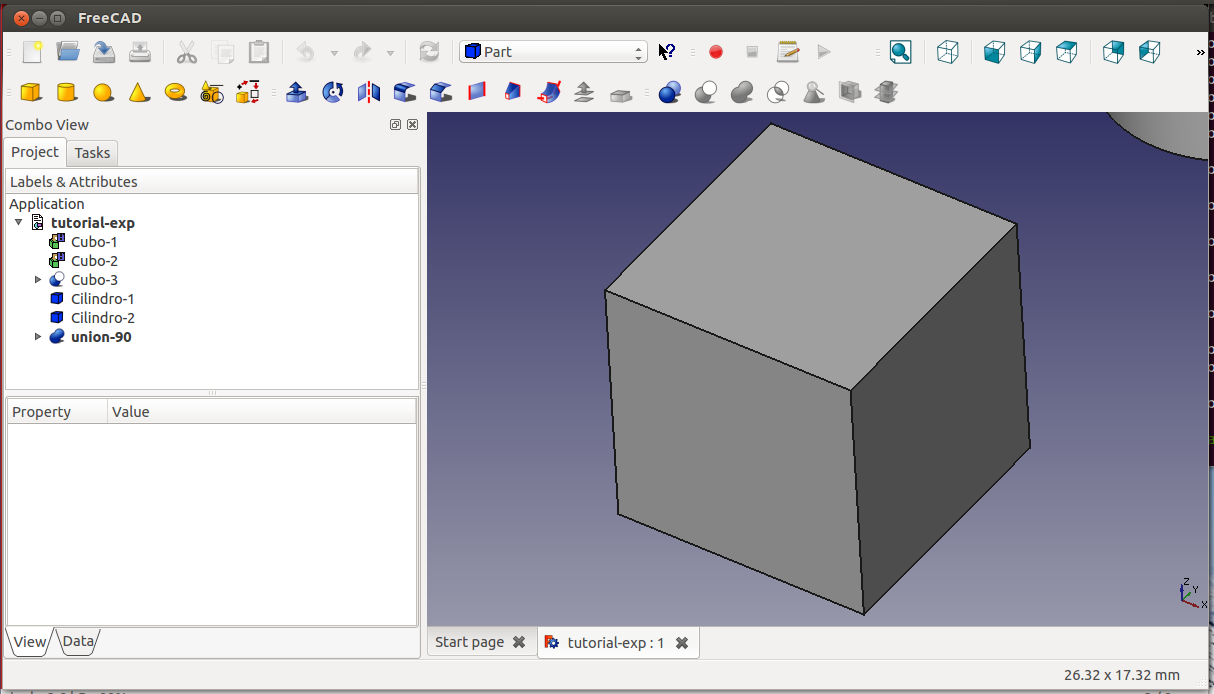Image resolution: width=1214 pixels, height=694 pixels.
Task: Open the Mirror tool
Action: 369,93
